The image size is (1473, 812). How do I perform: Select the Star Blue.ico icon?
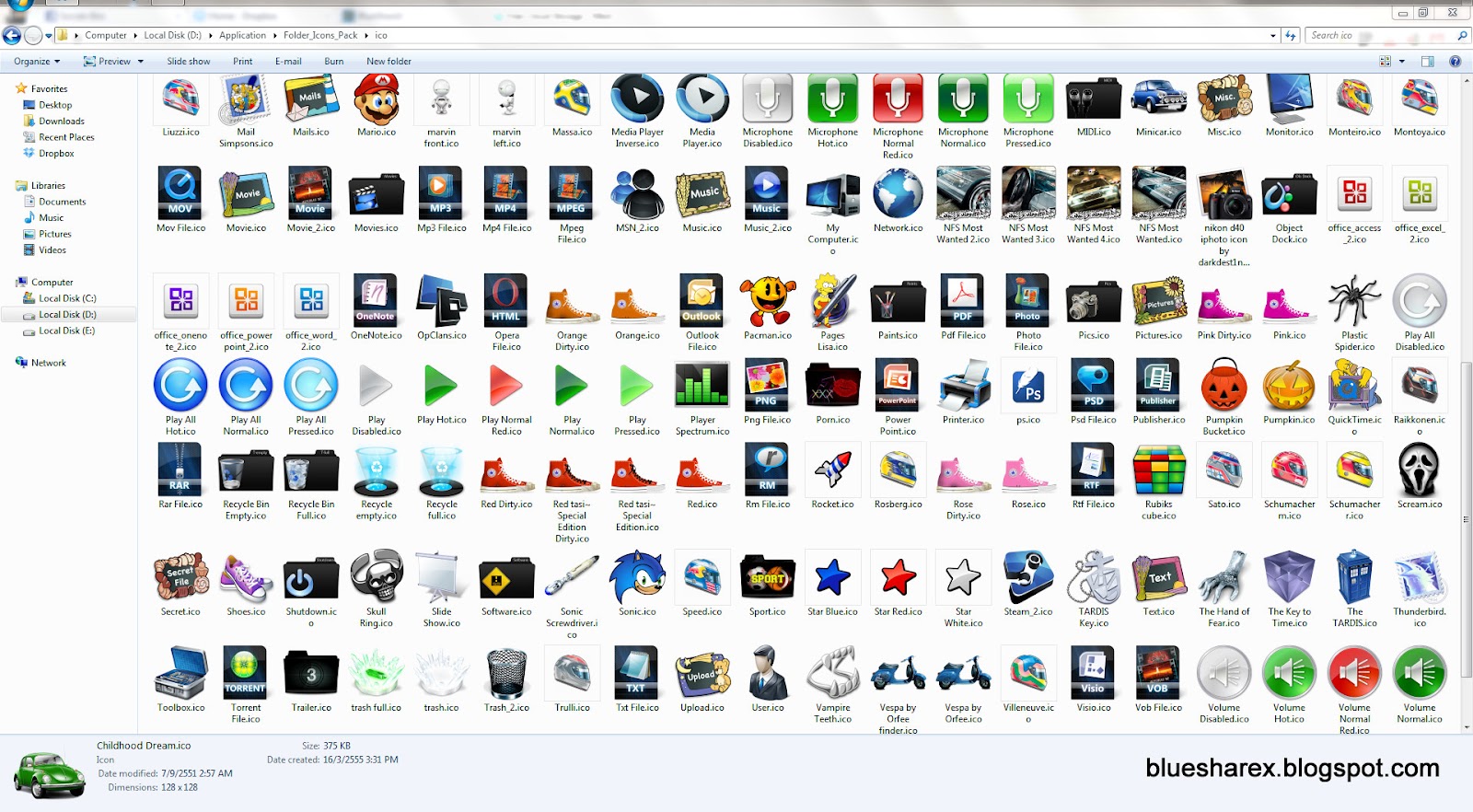point(833,577)
